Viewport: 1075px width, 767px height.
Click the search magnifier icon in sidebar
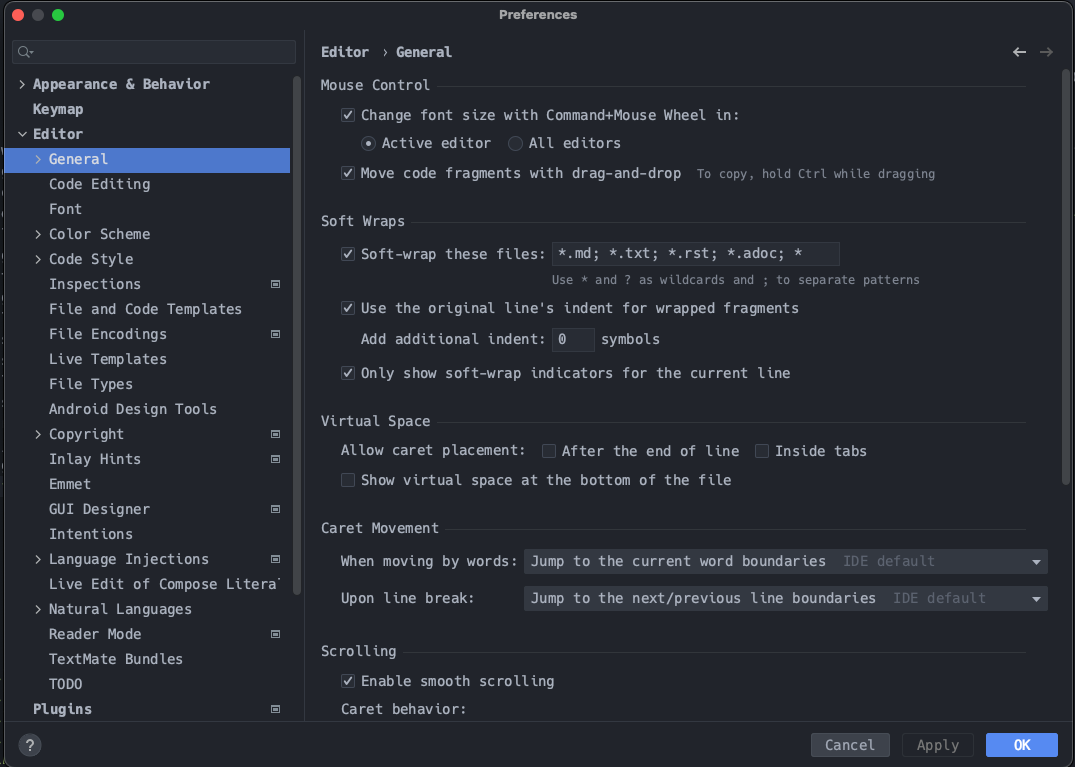[25, 52]
